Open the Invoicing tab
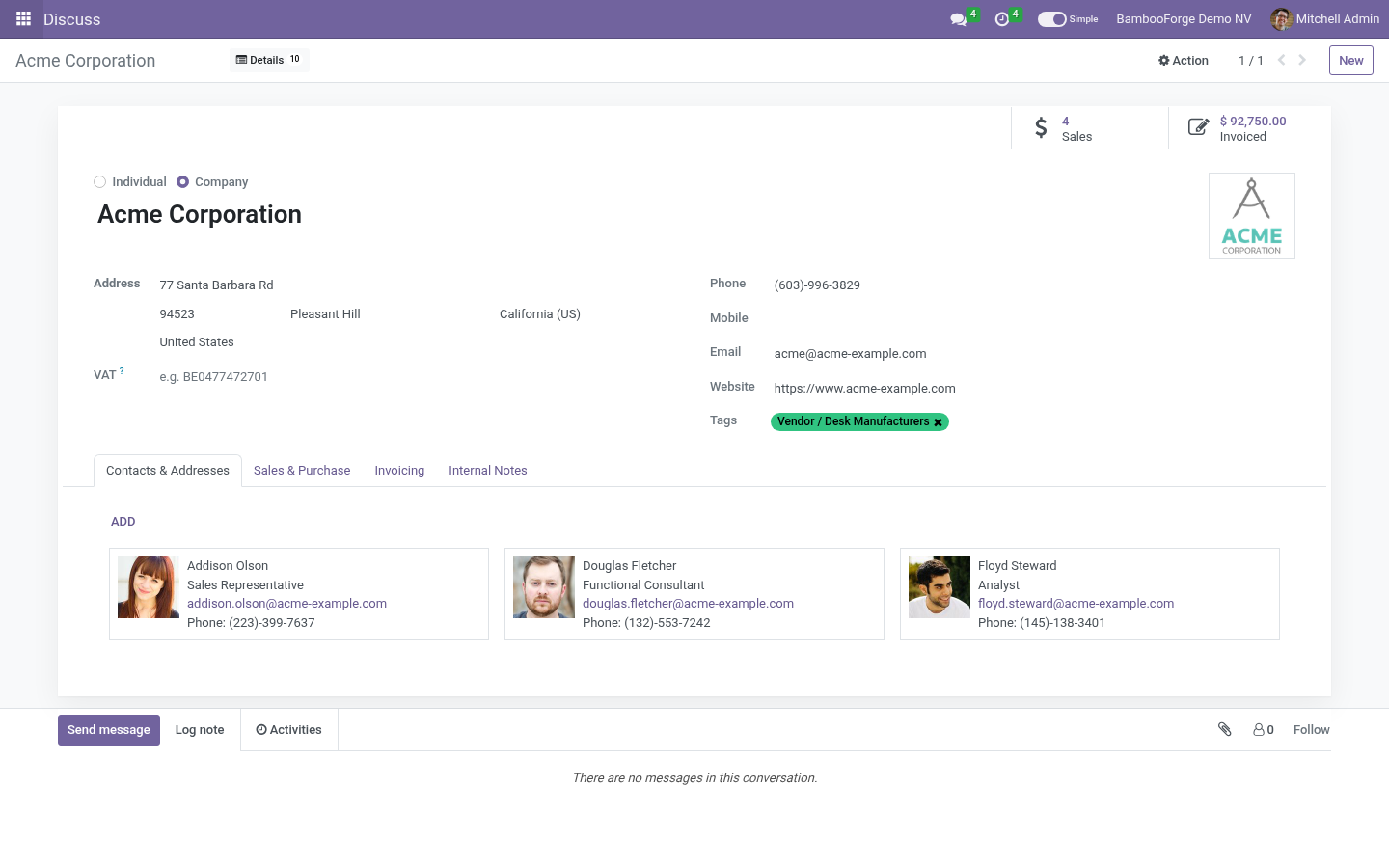 tap(399, 471)
